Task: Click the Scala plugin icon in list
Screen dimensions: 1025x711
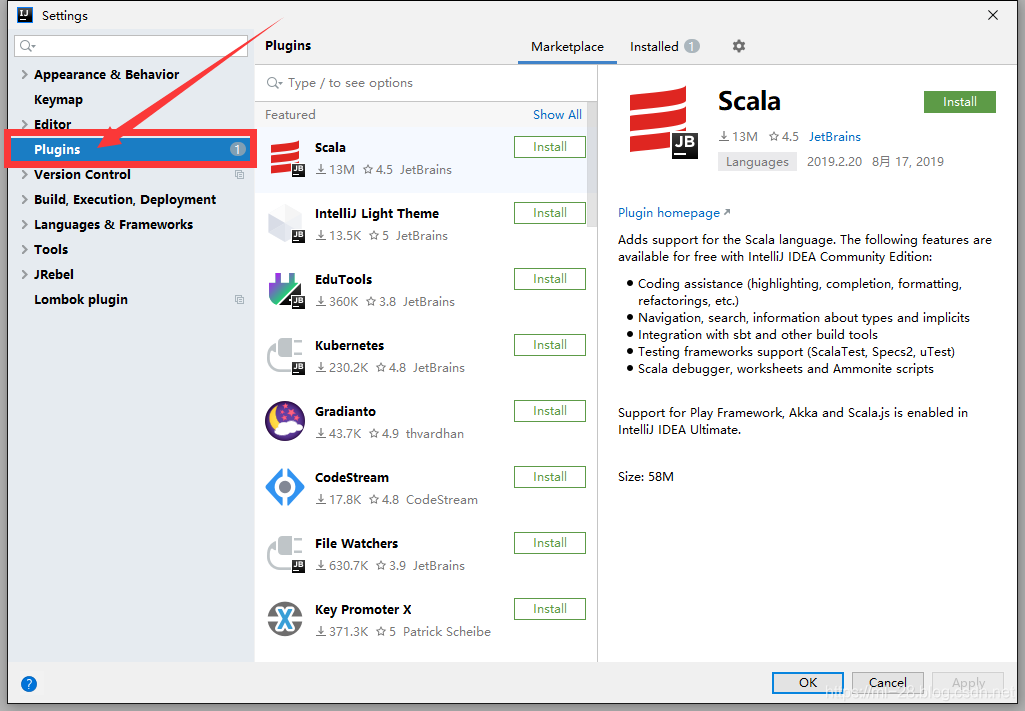Action: click(285, 158)
